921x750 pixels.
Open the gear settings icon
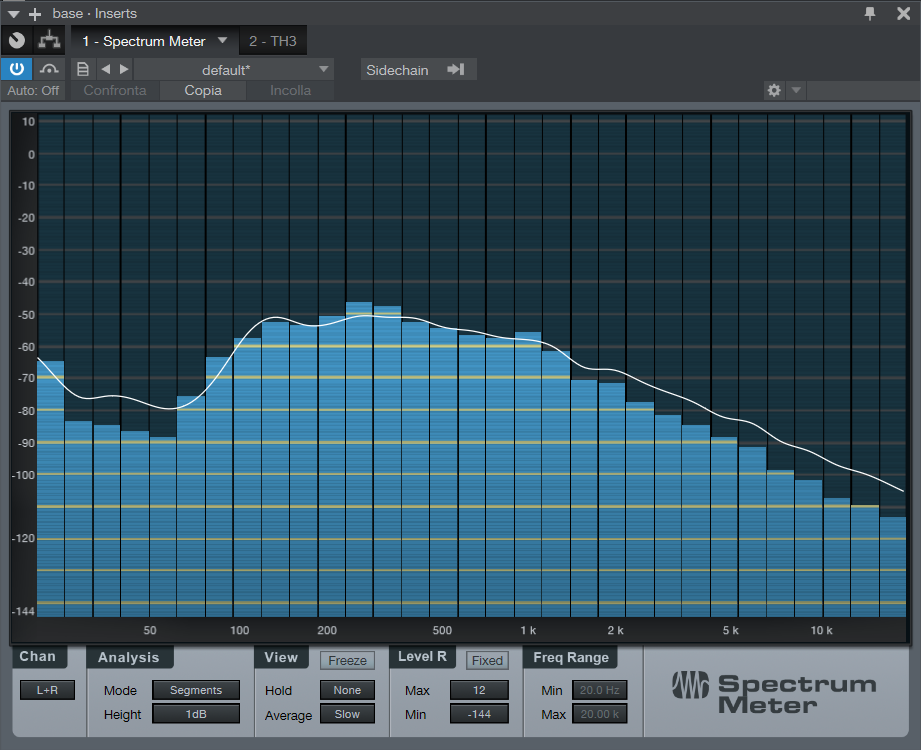coord(773,91)
